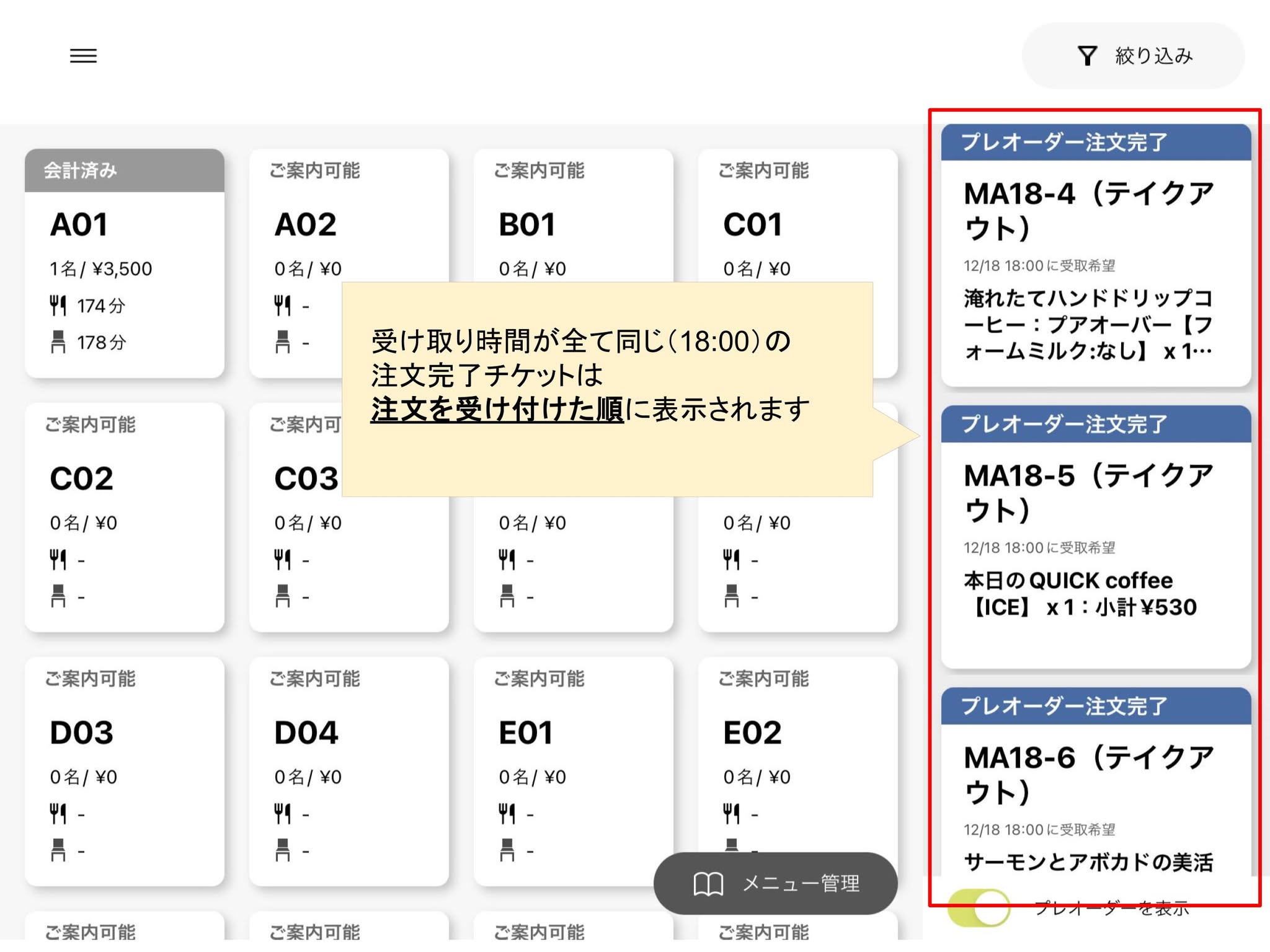The image size is (1270, 952).
Task: Open the hamburger menu
Action: point(83,56)
